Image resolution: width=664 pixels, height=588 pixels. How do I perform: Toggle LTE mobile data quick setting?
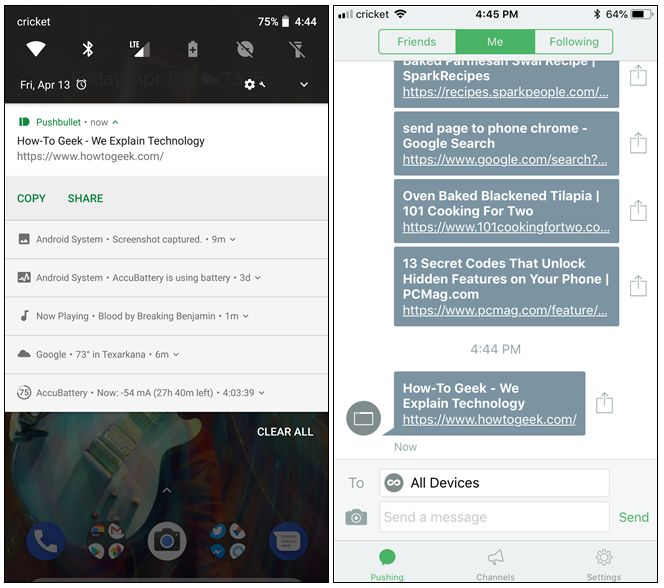(x=140, y=49)
